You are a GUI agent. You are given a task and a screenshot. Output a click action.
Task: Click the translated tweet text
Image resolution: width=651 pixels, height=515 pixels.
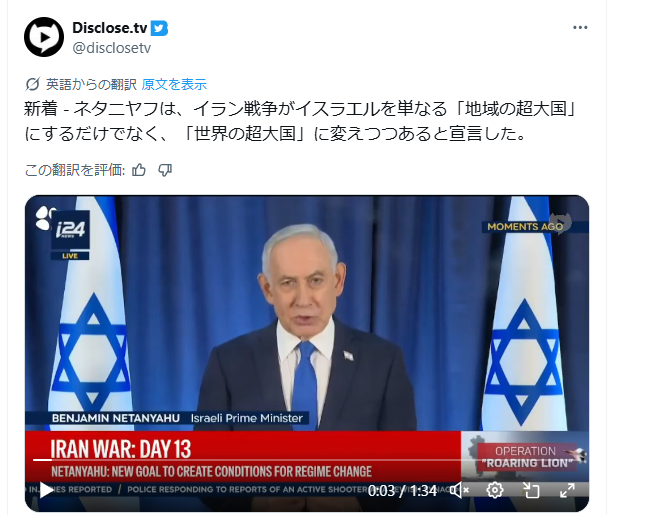pyautogui.click(x=301, y=121)
